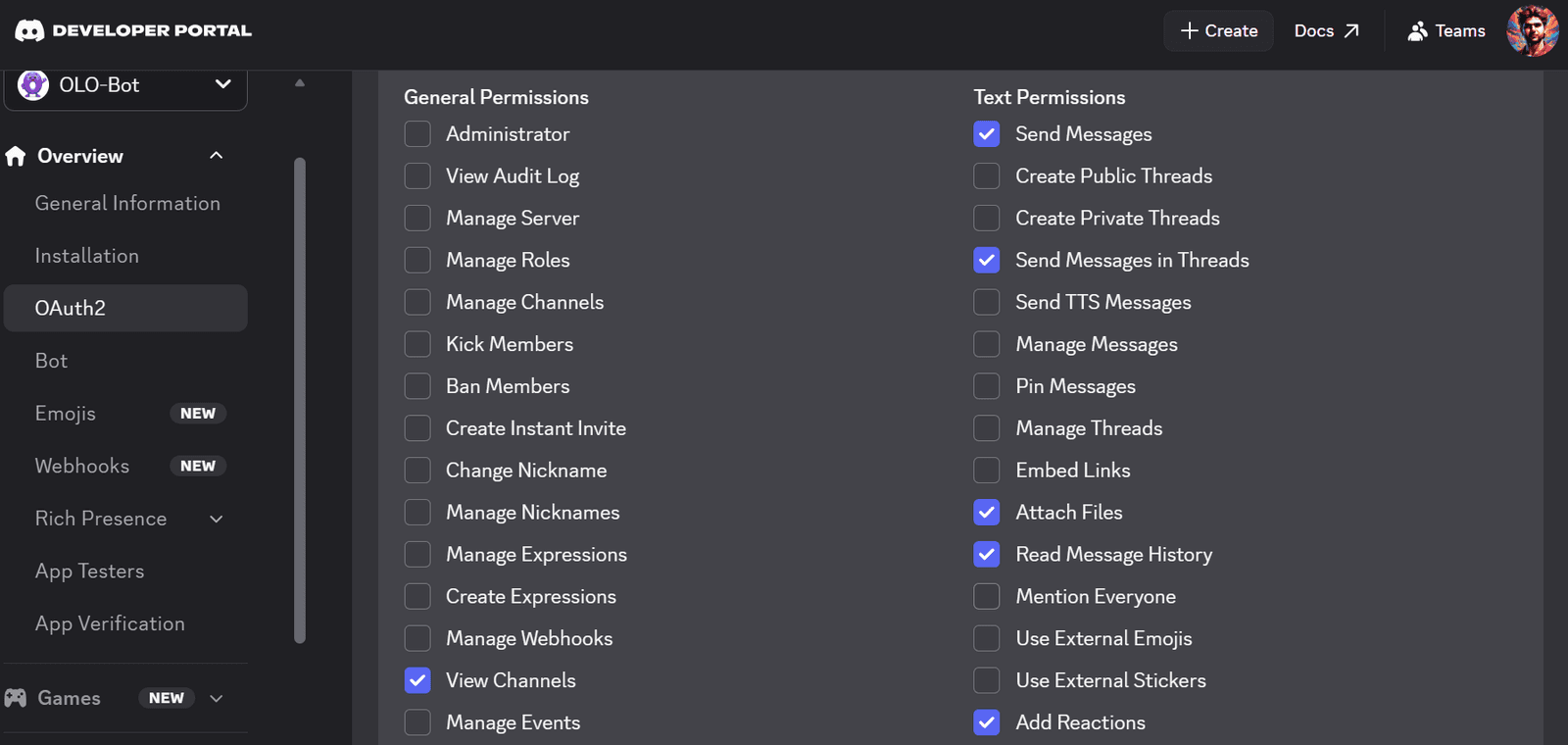Viewport: 1568px width, 745px height.
Task: Click the Docs external link arrow
Action: [1351, 31]
